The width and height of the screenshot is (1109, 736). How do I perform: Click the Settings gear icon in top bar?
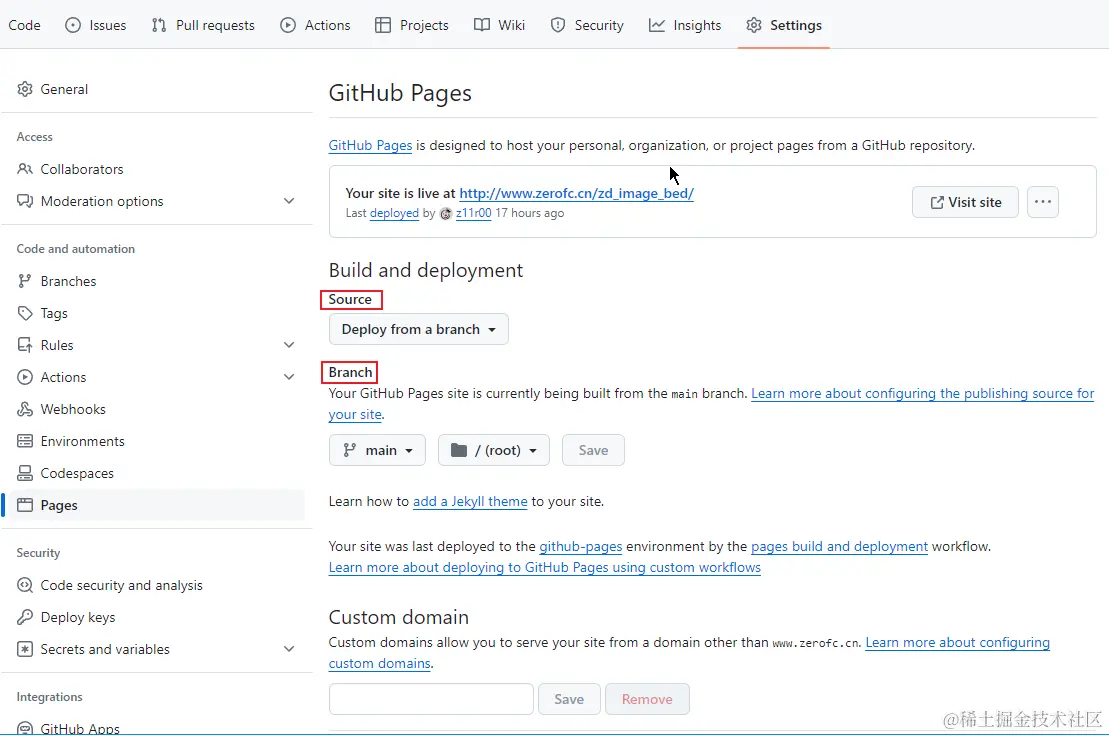click(x=754, y=25)
